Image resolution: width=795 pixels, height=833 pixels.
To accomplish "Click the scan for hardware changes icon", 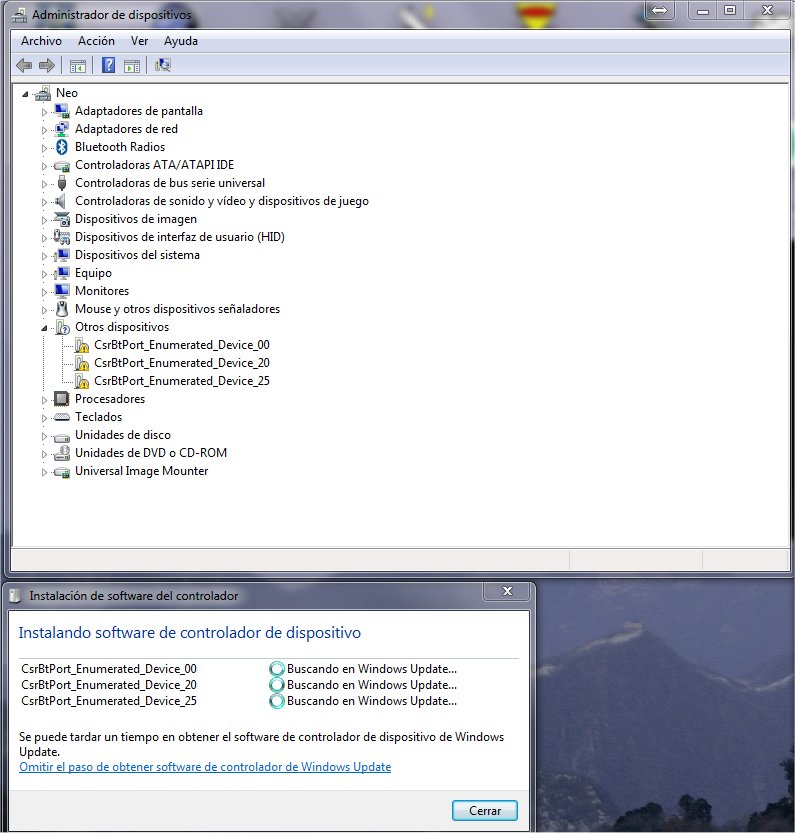I will (163, 66).
